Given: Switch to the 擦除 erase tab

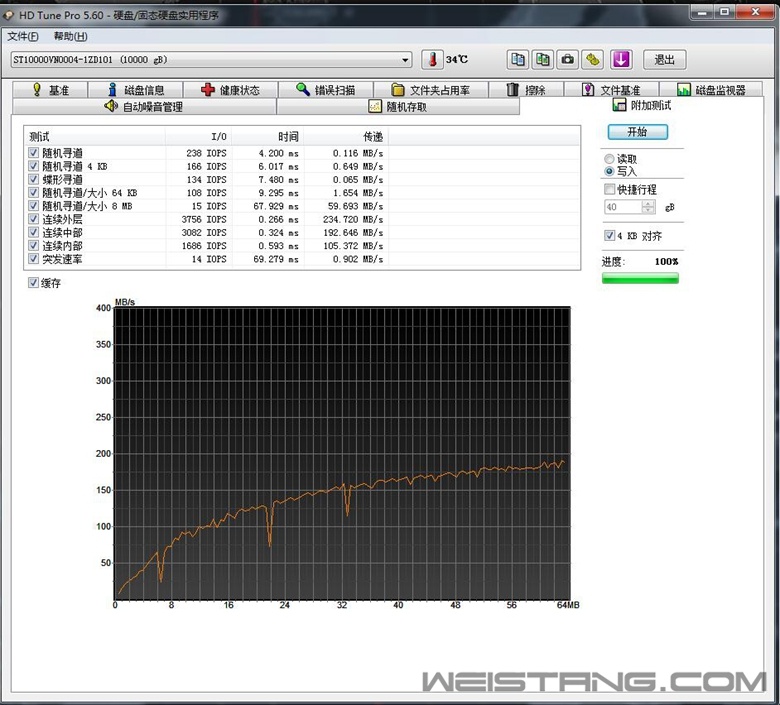Looking at the screenshot, I should [x=526, y=90].
